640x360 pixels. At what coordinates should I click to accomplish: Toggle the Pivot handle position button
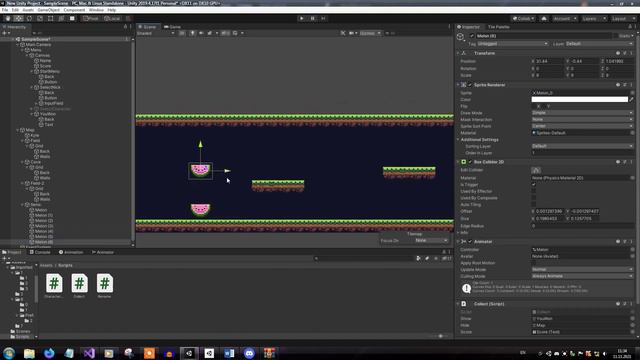[91, 18]
